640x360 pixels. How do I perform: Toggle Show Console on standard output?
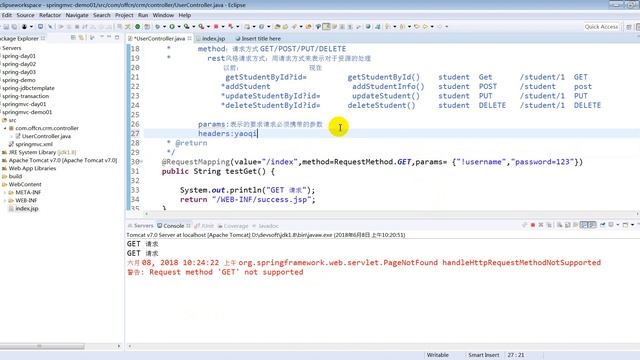[x=584, y=225]
